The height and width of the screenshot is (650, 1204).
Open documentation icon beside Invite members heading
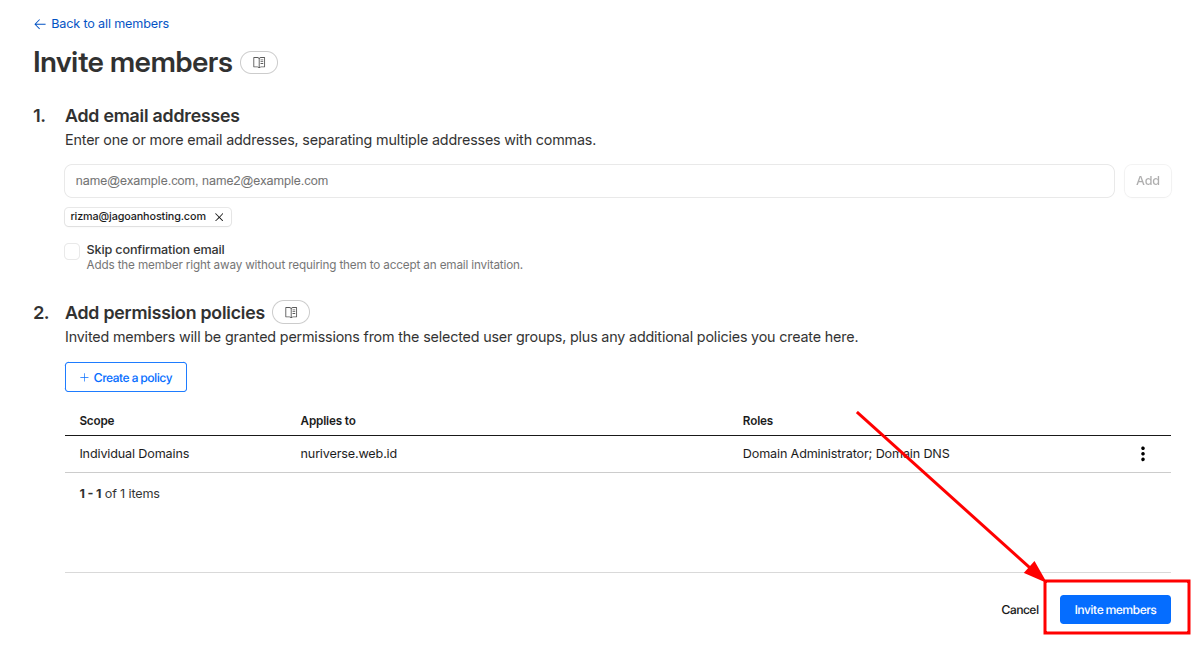[x=259, y=63]
